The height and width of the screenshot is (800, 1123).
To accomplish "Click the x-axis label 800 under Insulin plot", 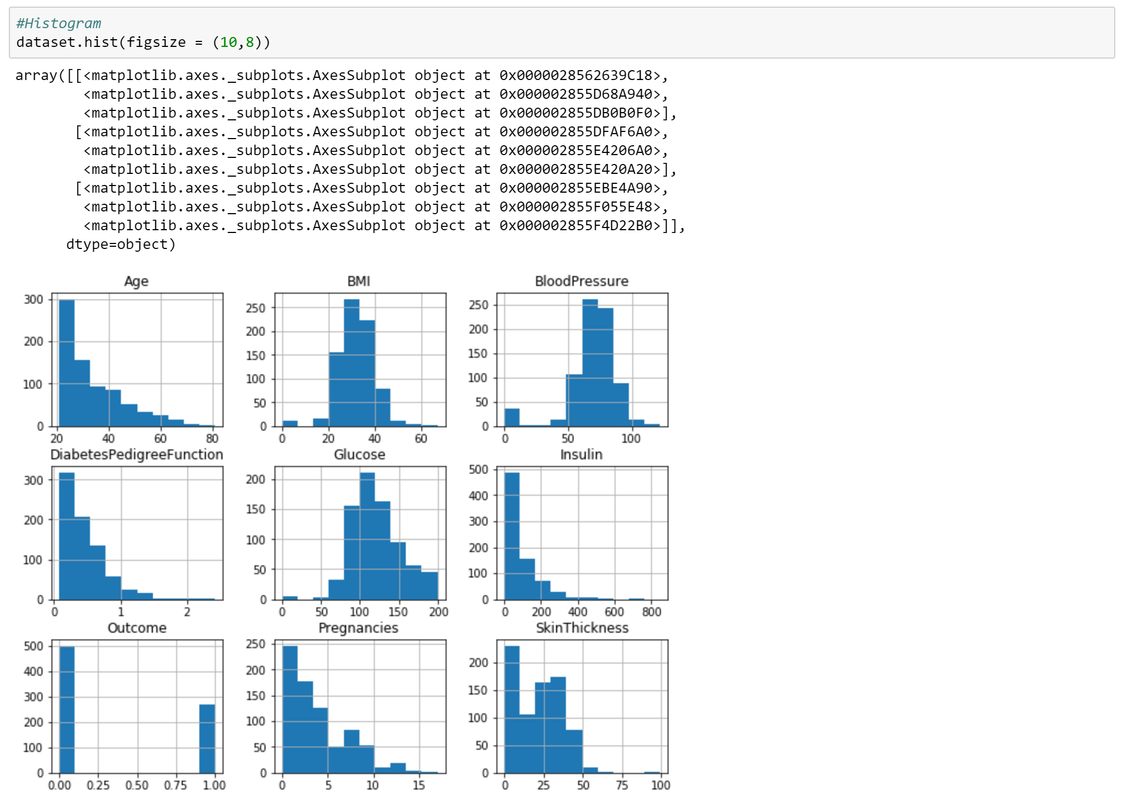I will [x=652, y=612].
